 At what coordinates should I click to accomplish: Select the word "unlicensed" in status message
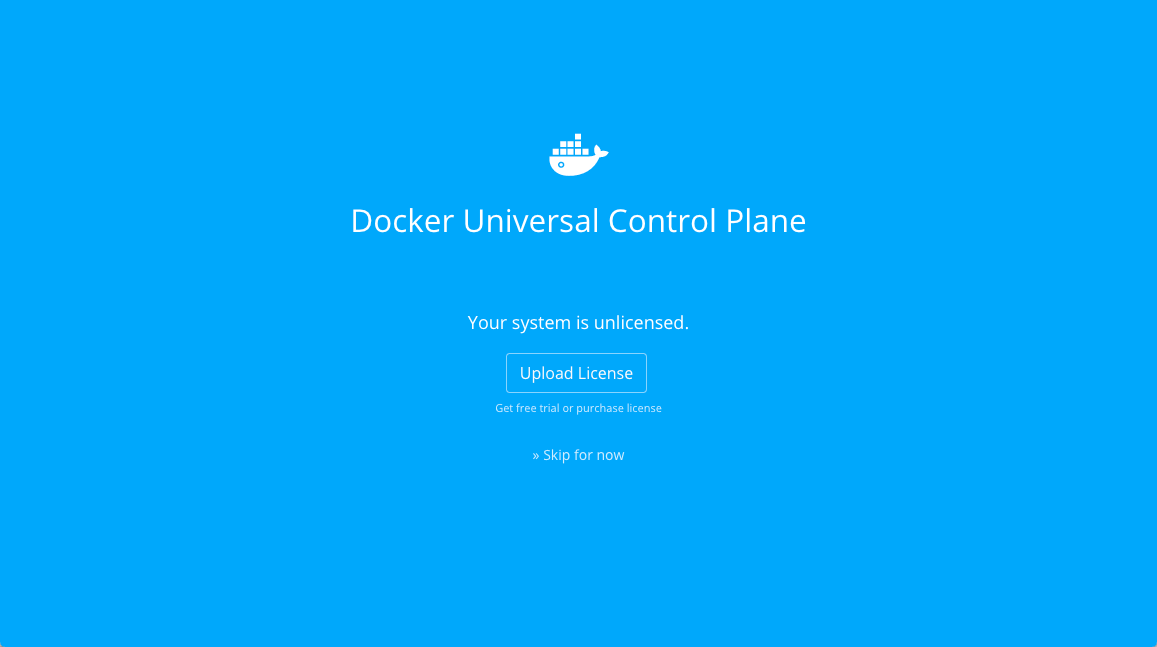(x=639, y=322)
